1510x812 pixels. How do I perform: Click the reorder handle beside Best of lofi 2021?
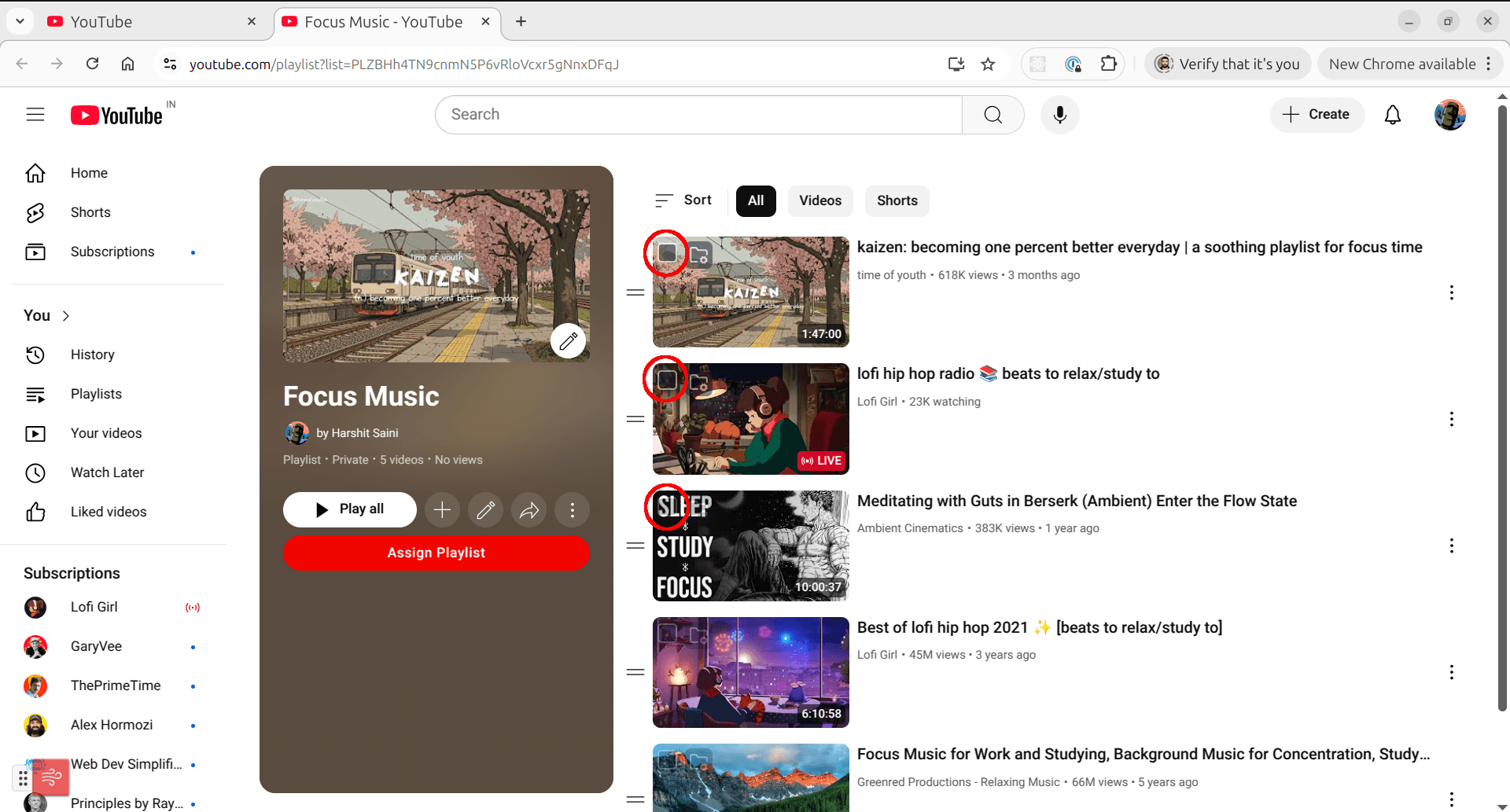635,672
